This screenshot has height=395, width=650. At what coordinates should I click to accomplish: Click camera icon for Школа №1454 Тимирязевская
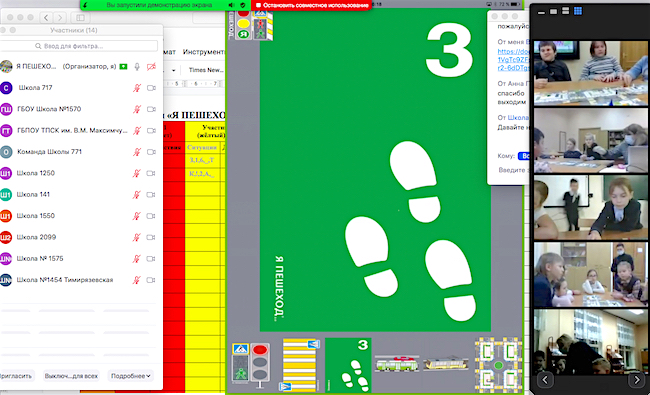151,280
